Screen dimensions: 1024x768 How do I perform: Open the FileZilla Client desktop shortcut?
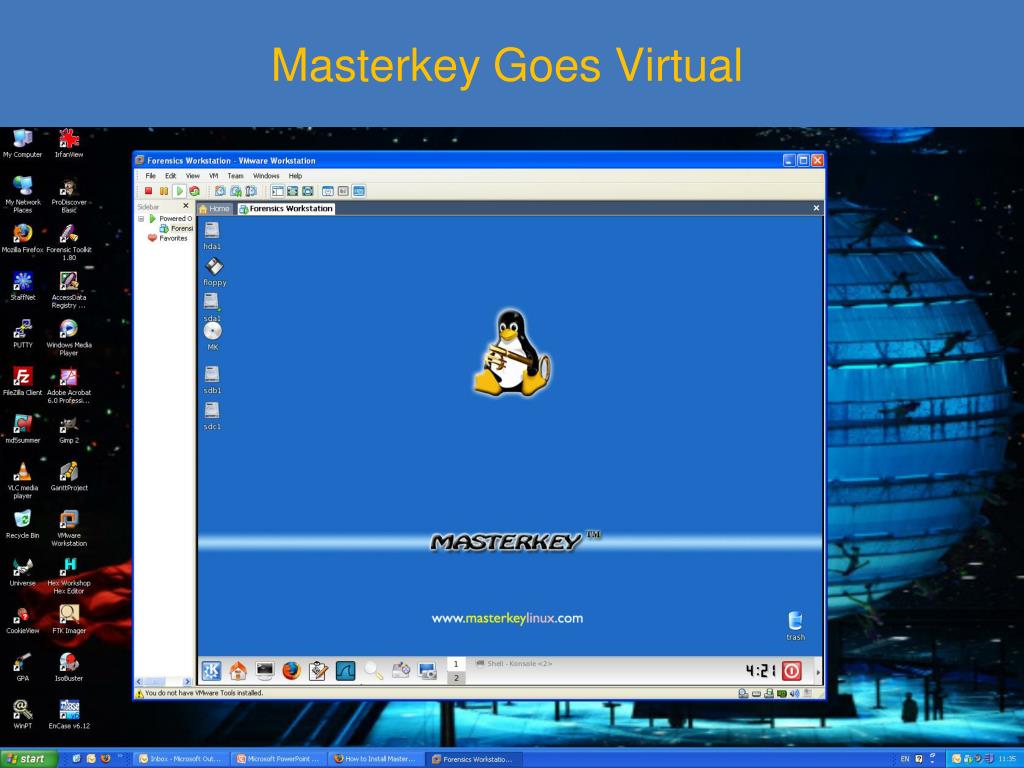22,381
